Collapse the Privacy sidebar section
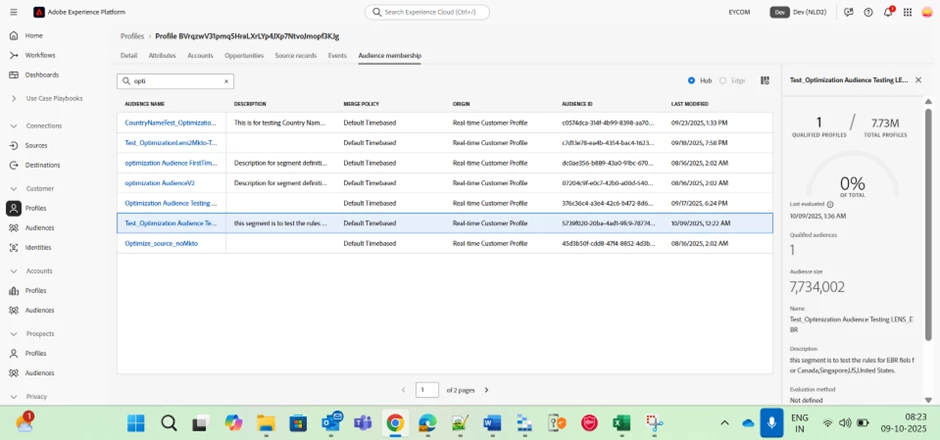This screenshot has height=440, width=940. (x=14, y=396)
